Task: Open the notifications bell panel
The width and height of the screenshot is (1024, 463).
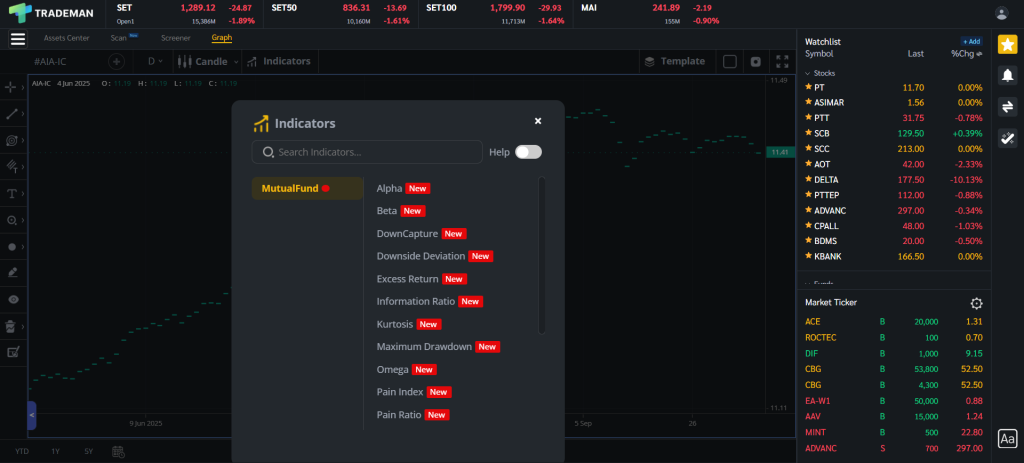Action: pyautogui.click(x=1007, y=75)
